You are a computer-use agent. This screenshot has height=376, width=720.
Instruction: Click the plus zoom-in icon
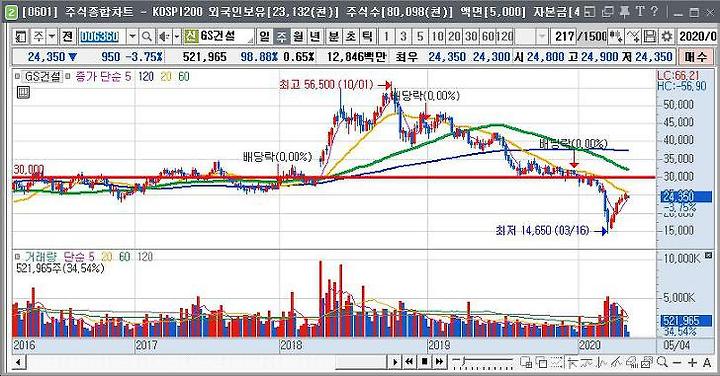pos(692,363)
